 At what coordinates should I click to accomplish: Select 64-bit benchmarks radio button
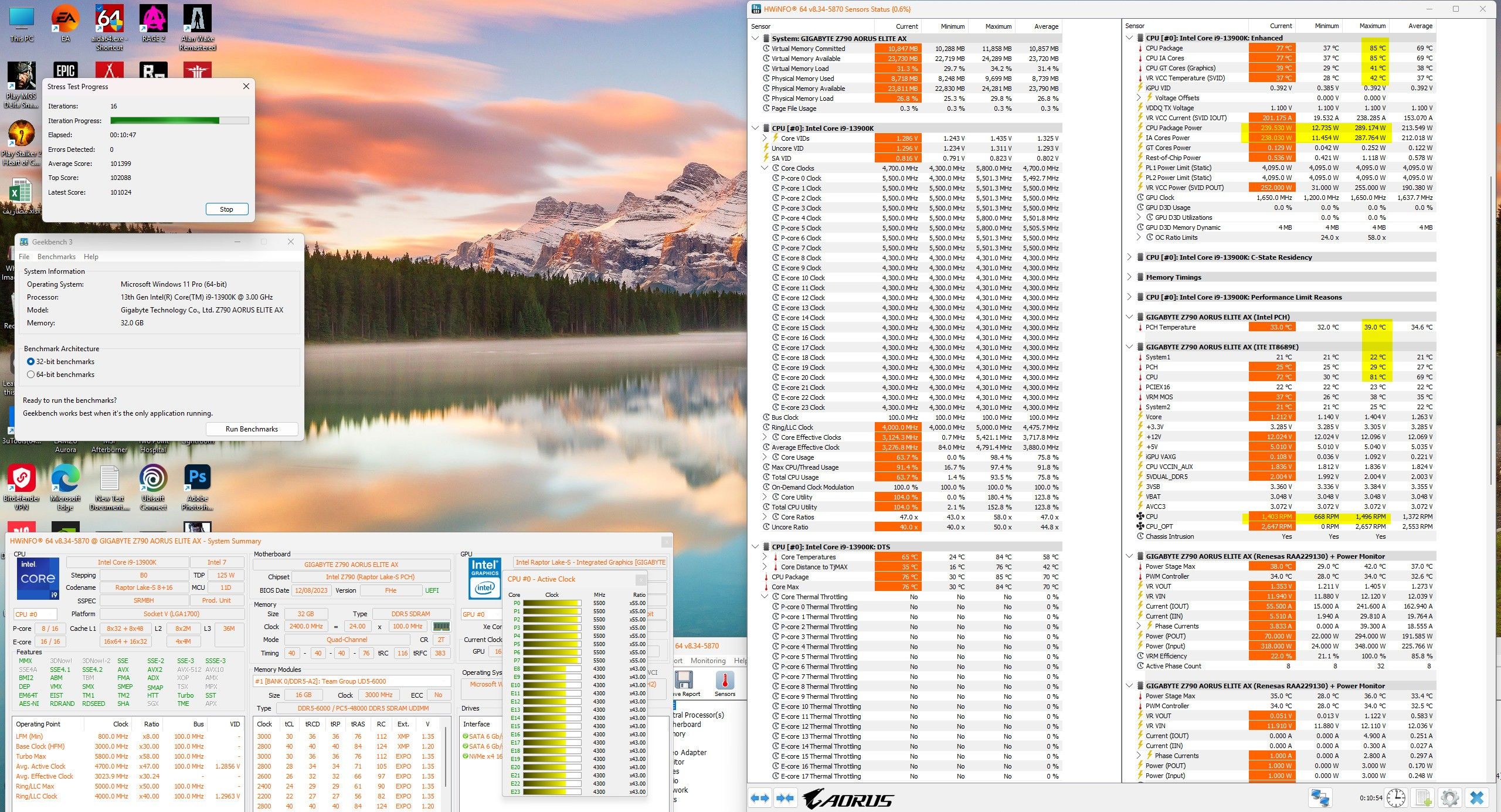(x=31, y=375)
